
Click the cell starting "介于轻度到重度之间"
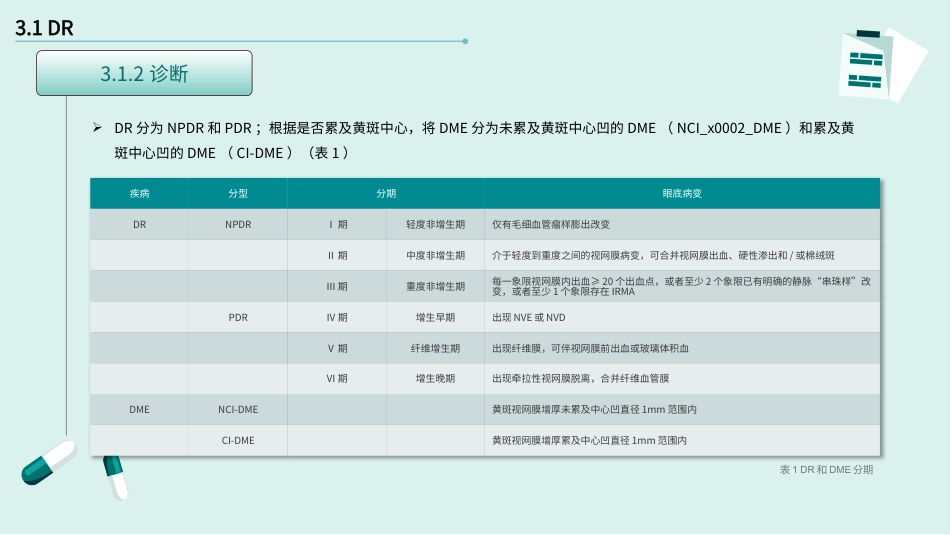[x=682, y=255]
